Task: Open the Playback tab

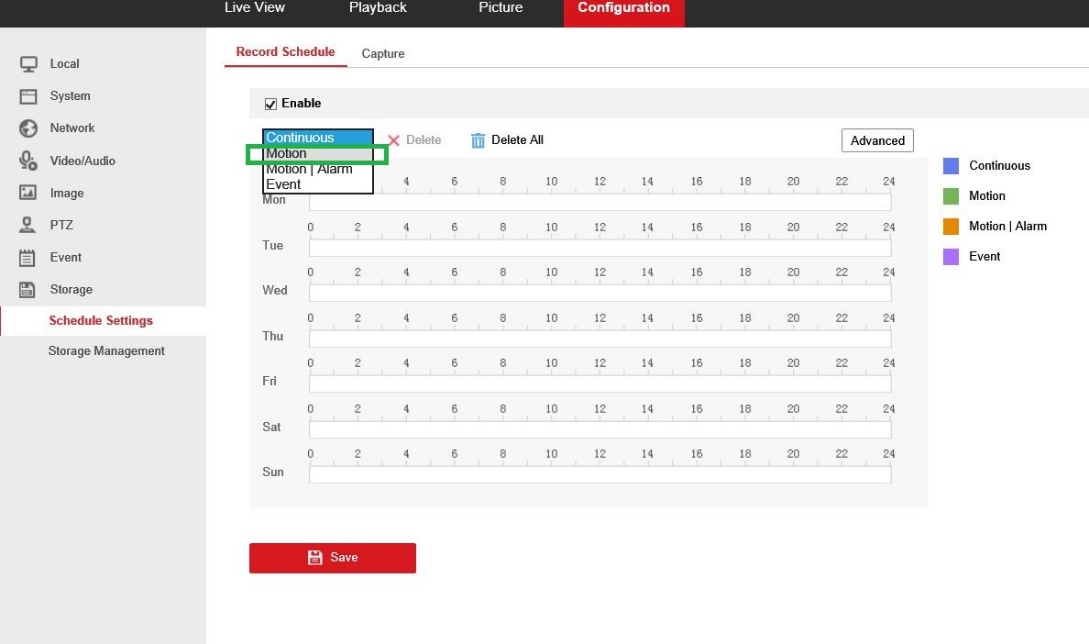Action: [x=378, y=8]
